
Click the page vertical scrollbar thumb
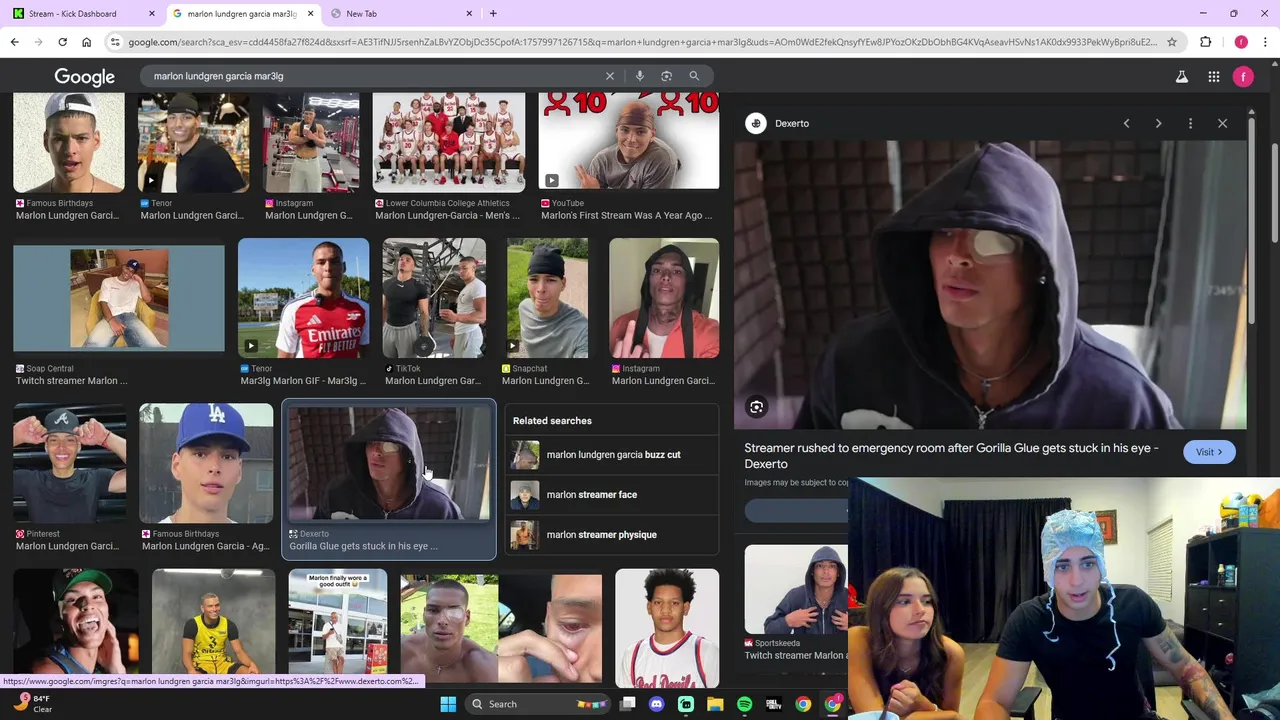[x=1274, y=191]
